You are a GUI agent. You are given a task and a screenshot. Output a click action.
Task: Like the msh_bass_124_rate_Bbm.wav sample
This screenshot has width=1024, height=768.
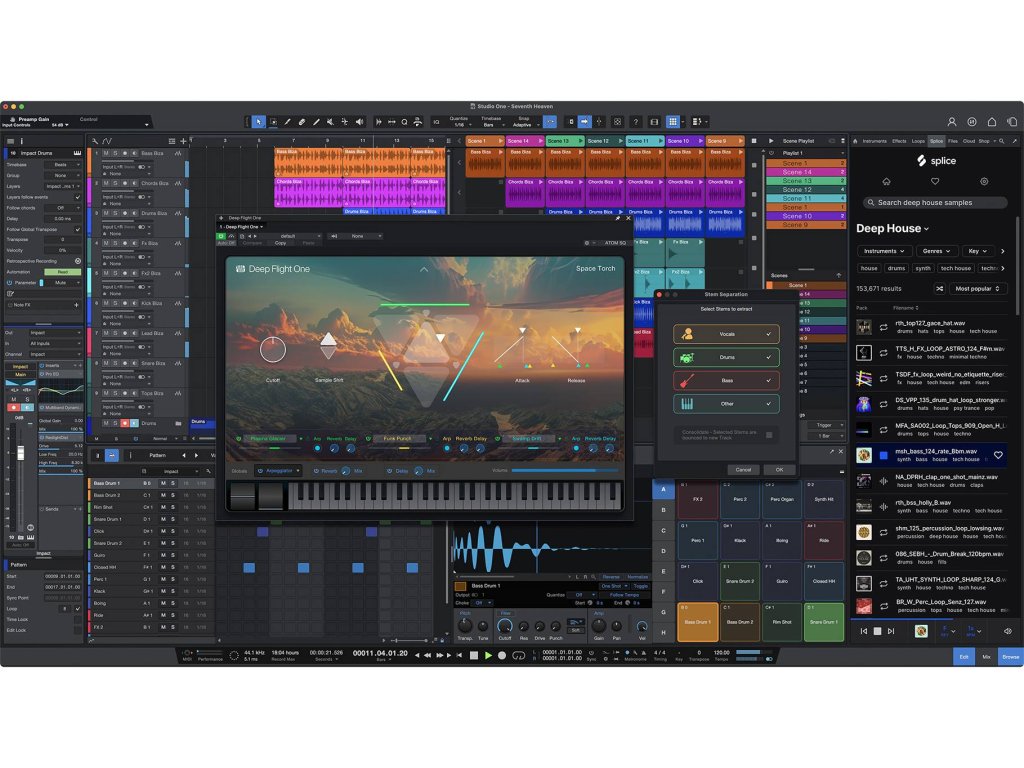coord(998,455)
